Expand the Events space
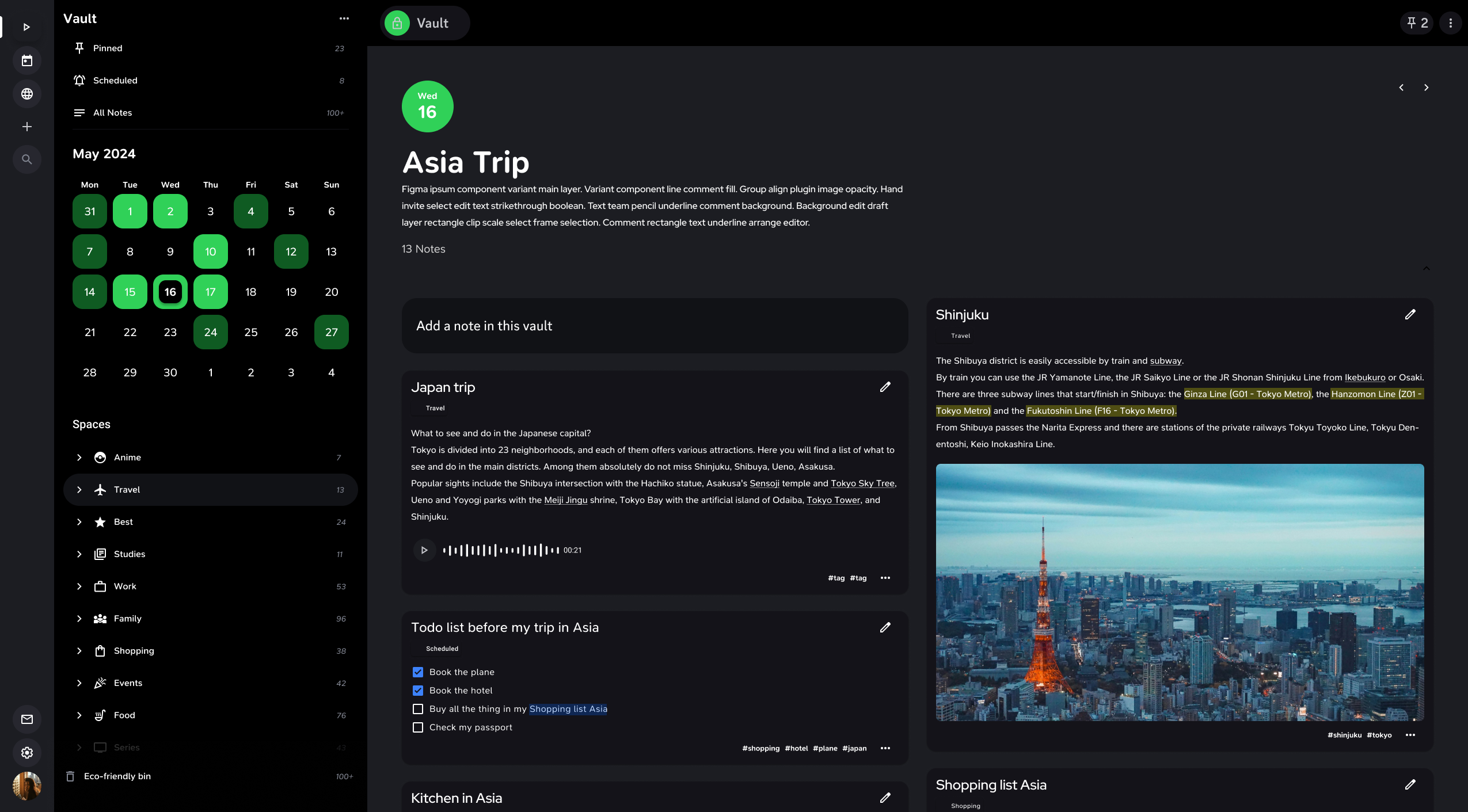Screen dimensions: 1468x812 click(79, 683)
